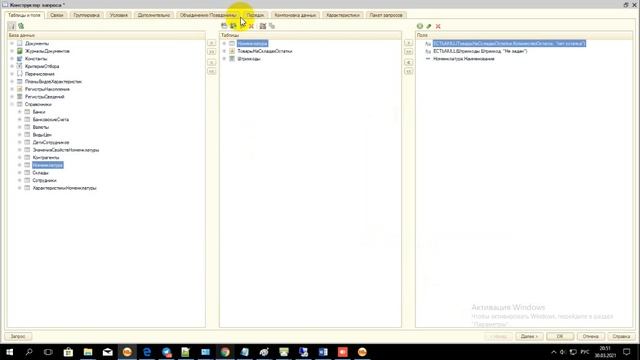Remove selected table with < button beside База данных
The width and height of the screenshot is (640, 360).
click(x=211, y=62)
